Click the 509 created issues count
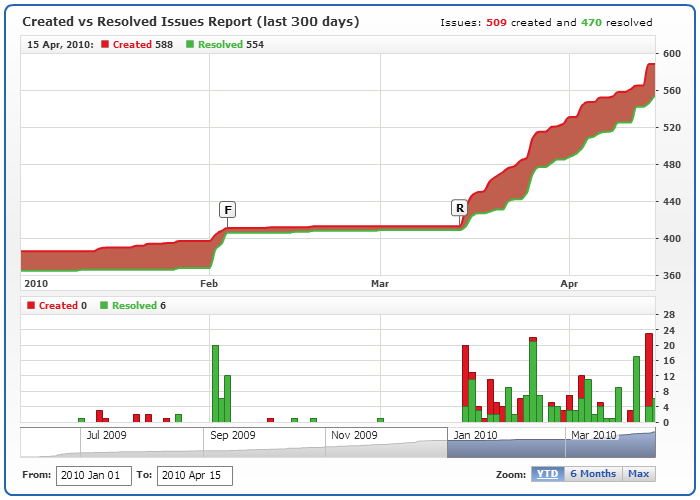Image resolution: width=700 pixels, height=500 pixels. (496, 22)
